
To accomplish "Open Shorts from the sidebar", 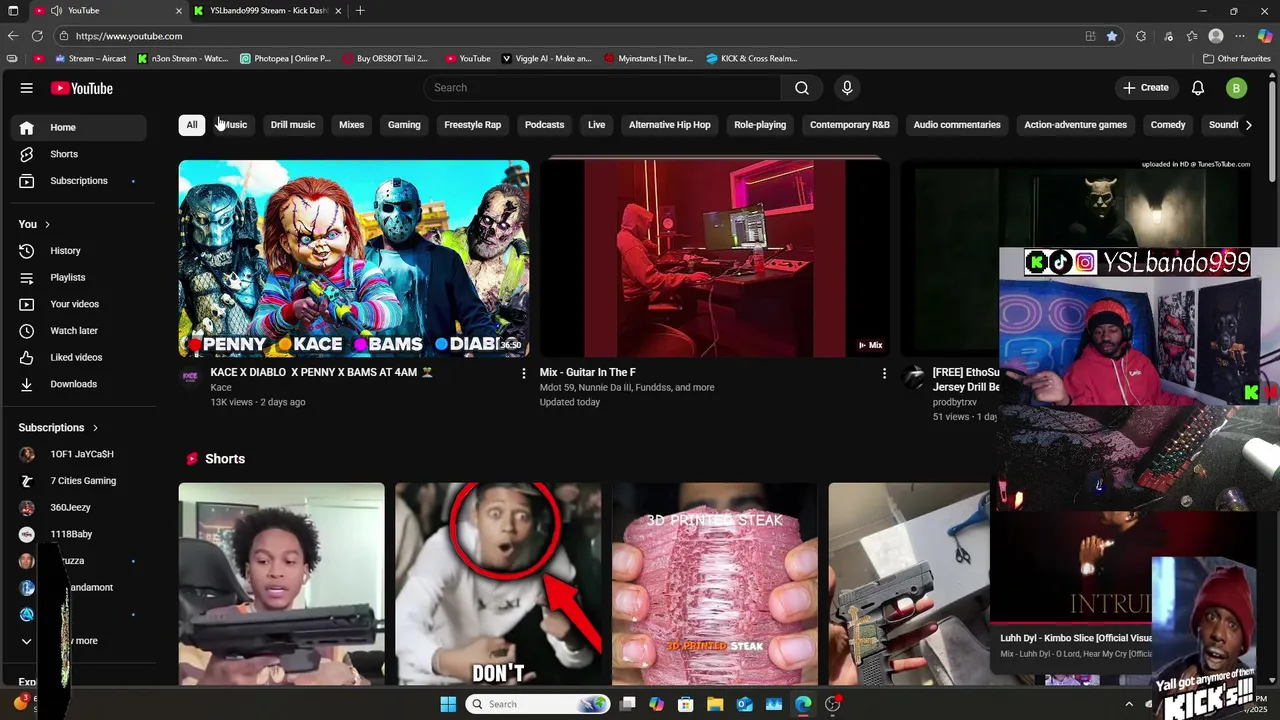I will [x=78, y=154].
